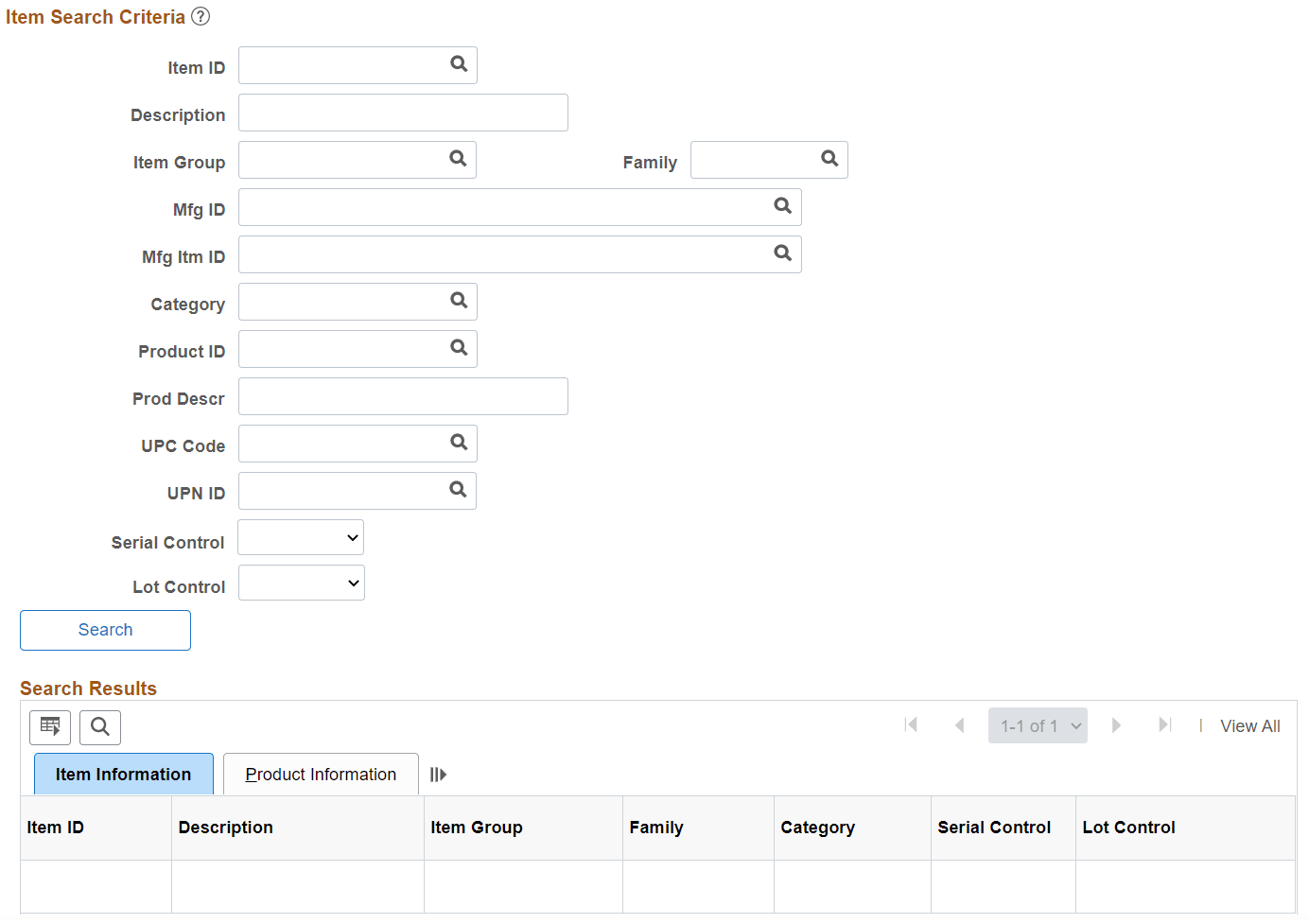The image size is (1309, 924).
Task: Open the UPC Code lookup icon
Action: pos(459,442)
